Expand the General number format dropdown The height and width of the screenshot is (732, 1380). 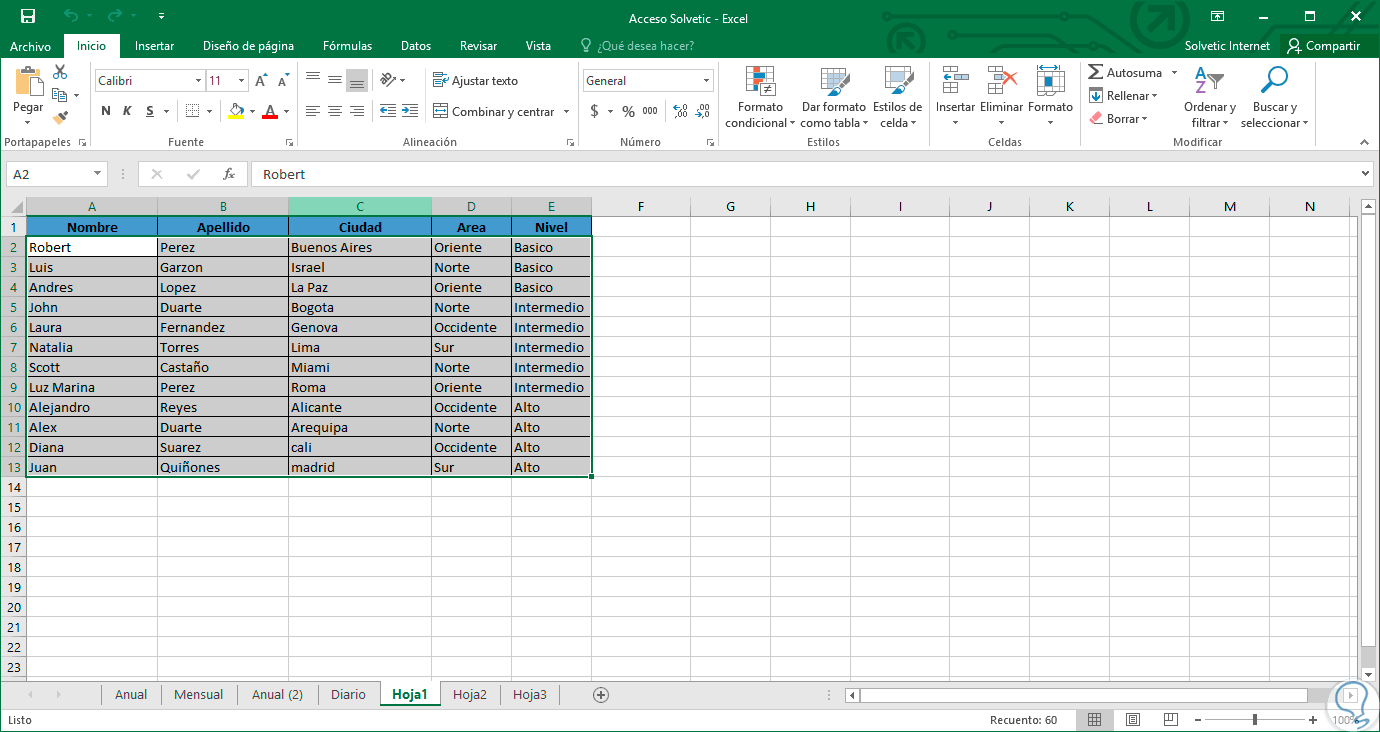click(706, 81)
